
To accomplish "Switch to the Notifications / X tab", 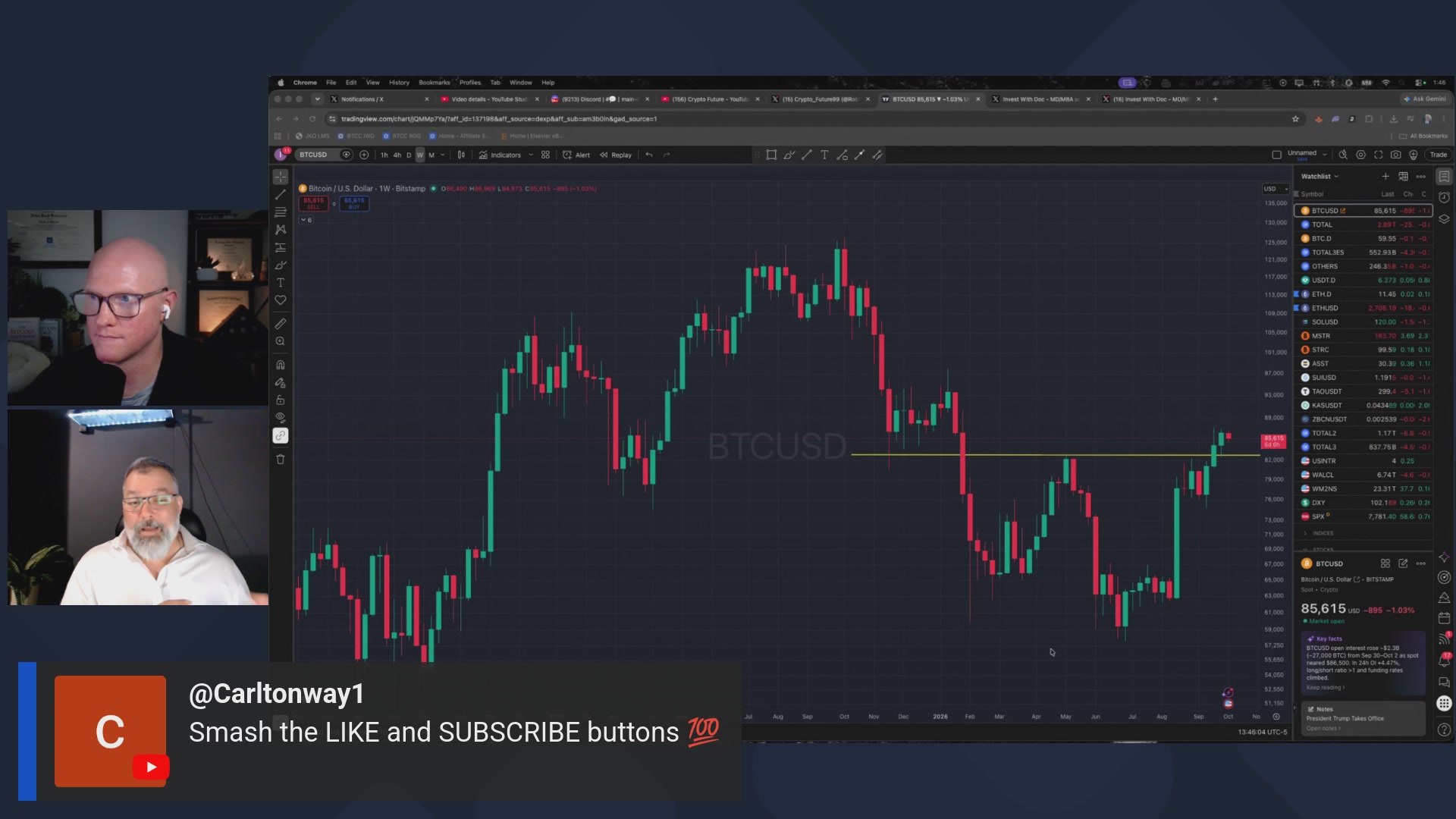I will tap(379, 99).
